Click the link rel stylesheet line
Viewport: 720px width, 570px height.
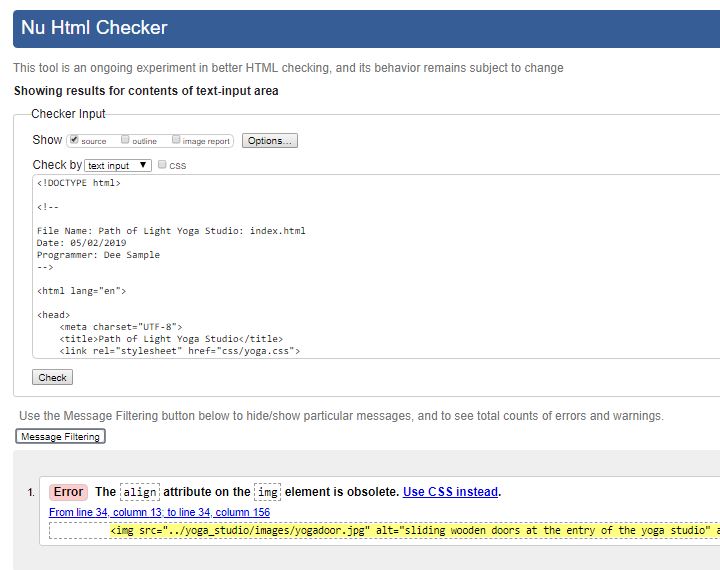tap(180, 351)
